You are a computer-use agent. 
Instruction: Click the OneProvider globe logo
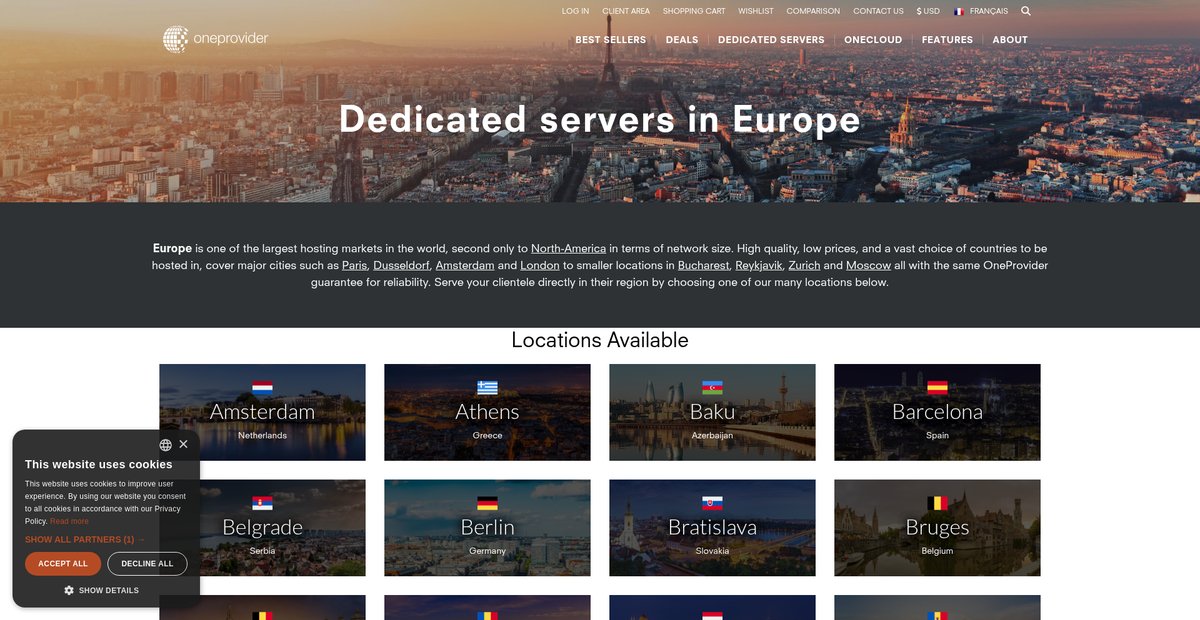click(176, 39)
